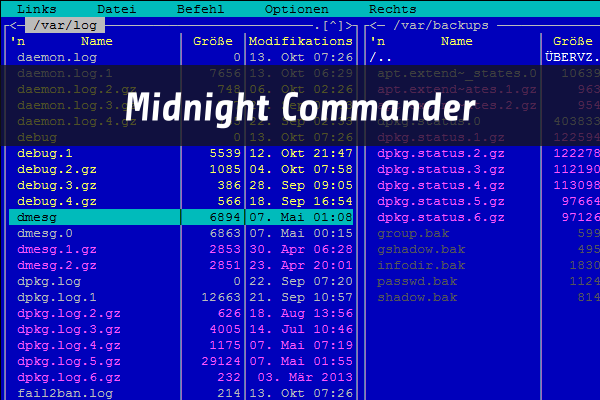Screen dimensions: 600x400
Task: Sort left panel by Name column
Action: tap(96, 41)
